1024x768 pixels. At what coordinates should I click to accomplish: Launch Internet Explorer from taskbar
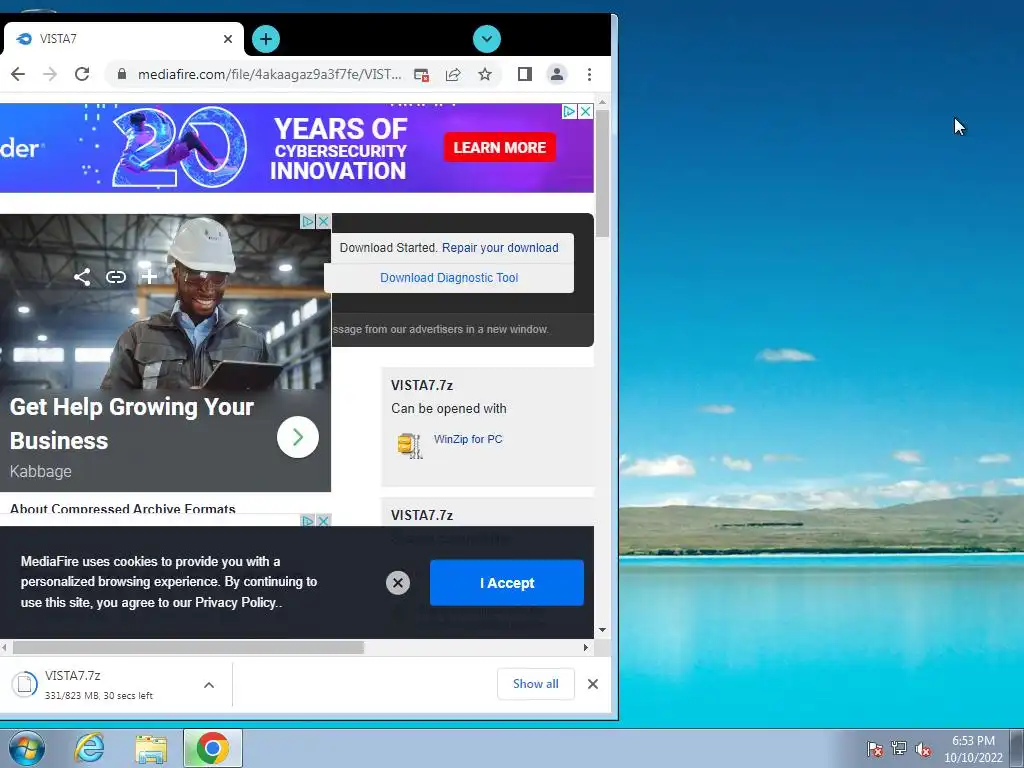[x=89, y=748]
